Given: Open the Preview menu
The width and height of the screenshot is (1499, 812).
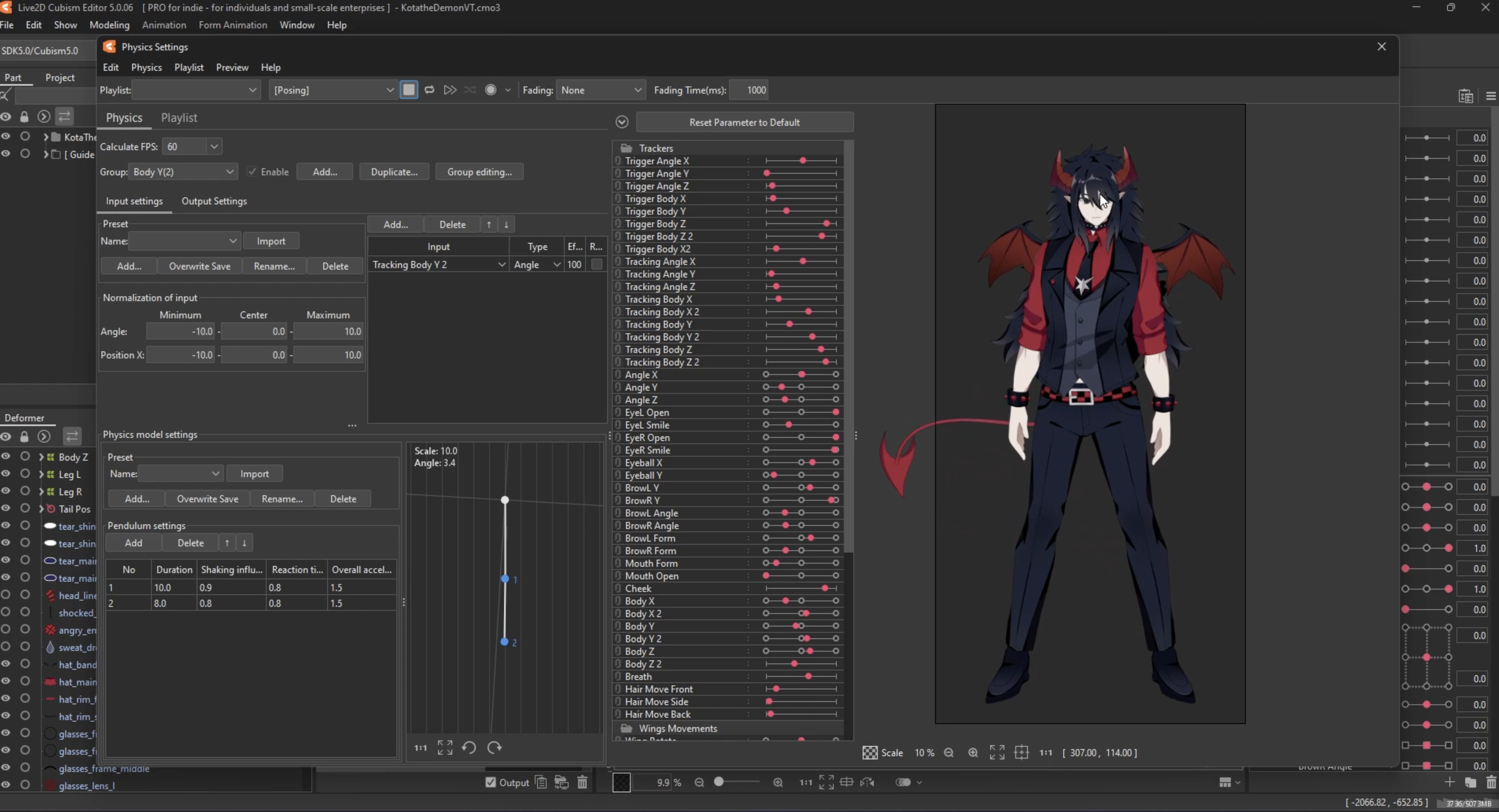Looking at the screenshot, I should pos(232,68).
